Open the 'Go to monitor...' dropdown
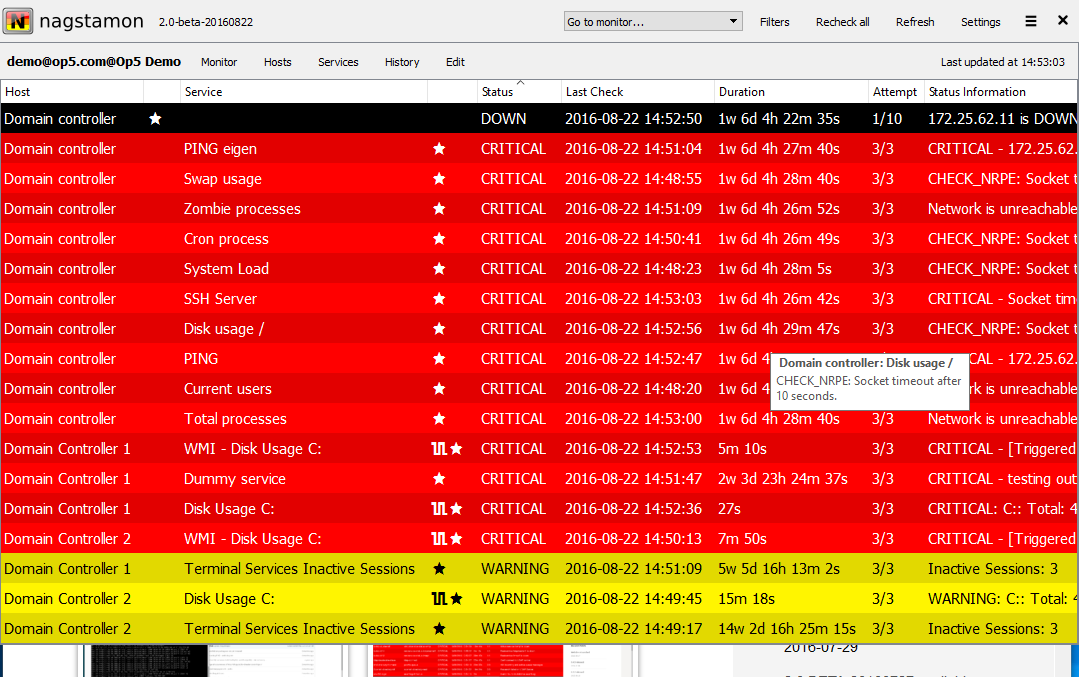This screenshot has width=1079, height=677. click(x=652, y=21)
